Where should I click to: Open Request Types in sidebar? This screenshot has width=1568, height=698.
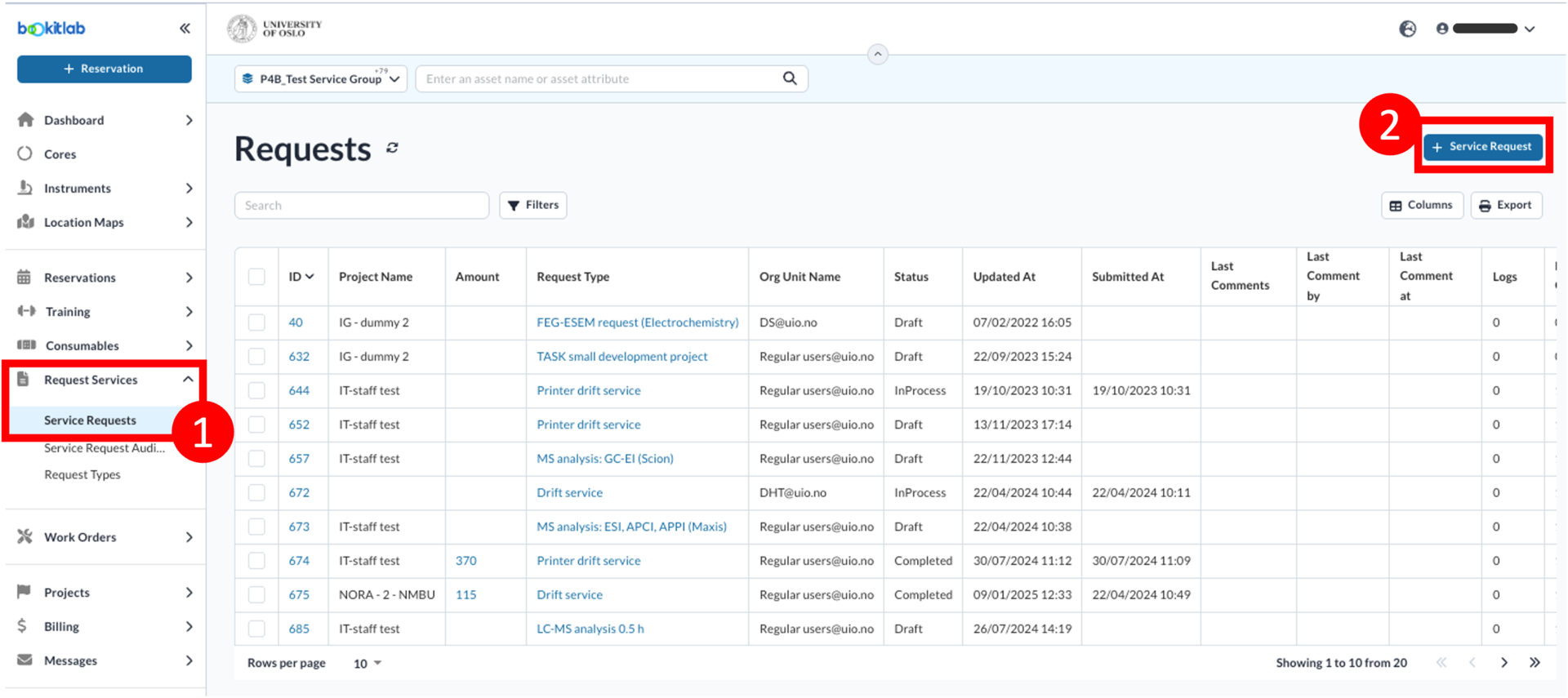[82, 474]
